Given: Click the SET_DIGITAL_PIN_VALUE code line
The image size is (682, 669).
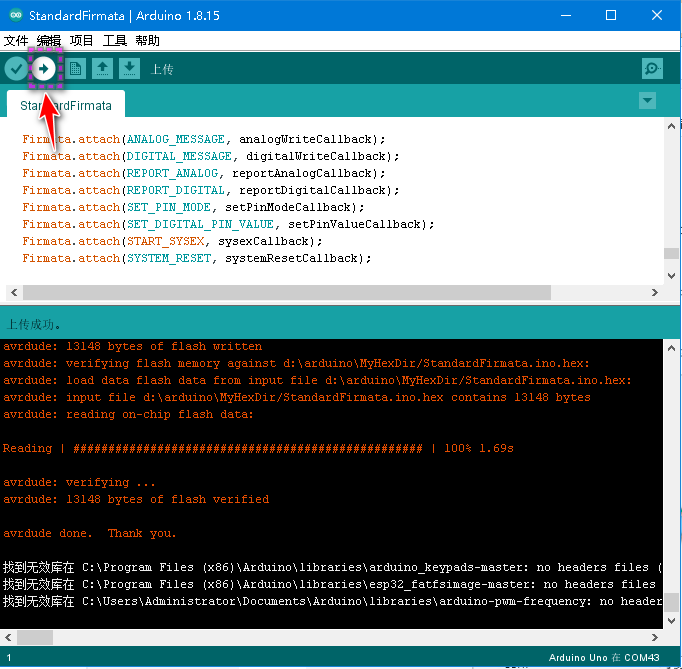Looking at the screenshot, I should [x=228, y=224].
